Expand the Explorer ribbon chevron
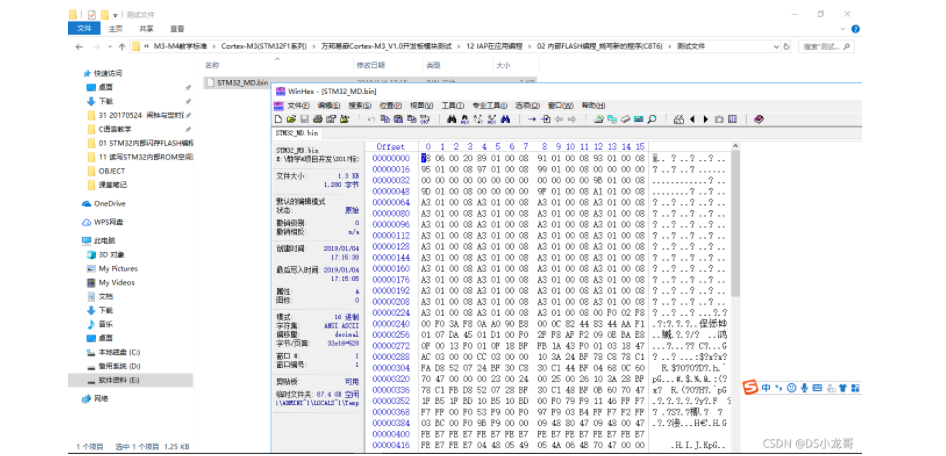The image size is (946, 456). [845, 28]
